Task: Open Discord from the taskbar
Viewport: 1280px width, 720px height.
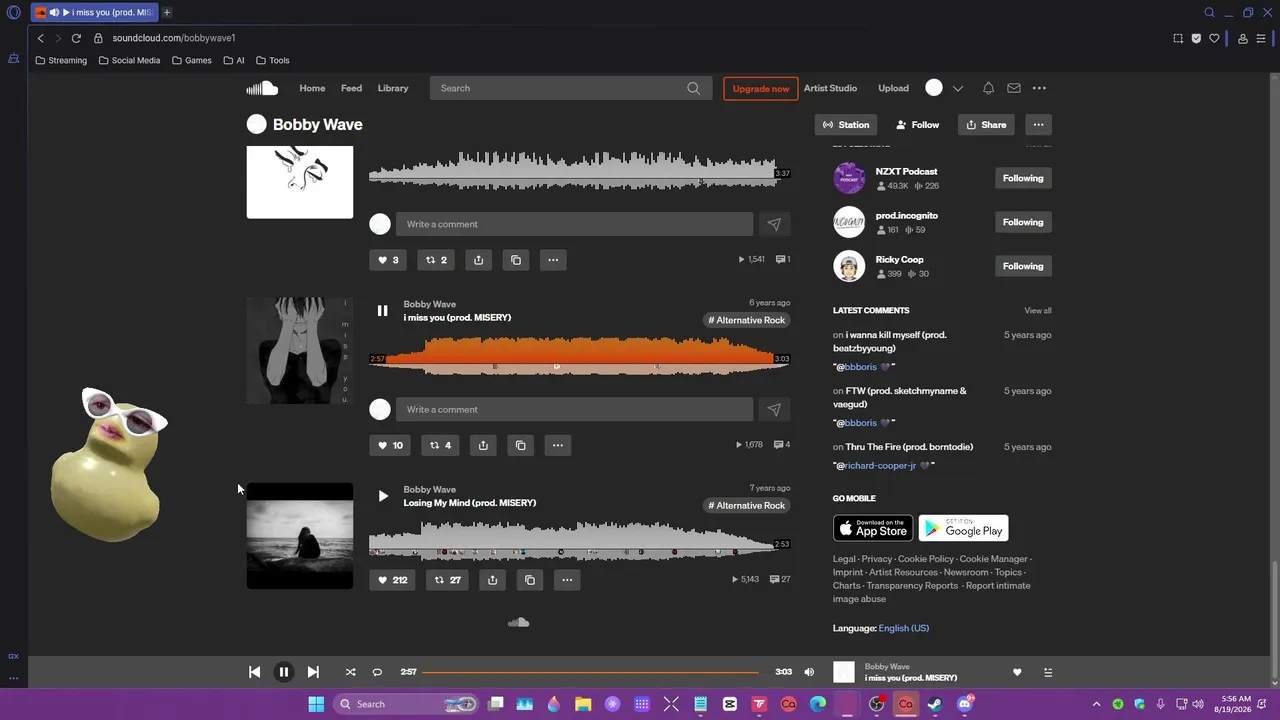Action: (x=965, y=704)
